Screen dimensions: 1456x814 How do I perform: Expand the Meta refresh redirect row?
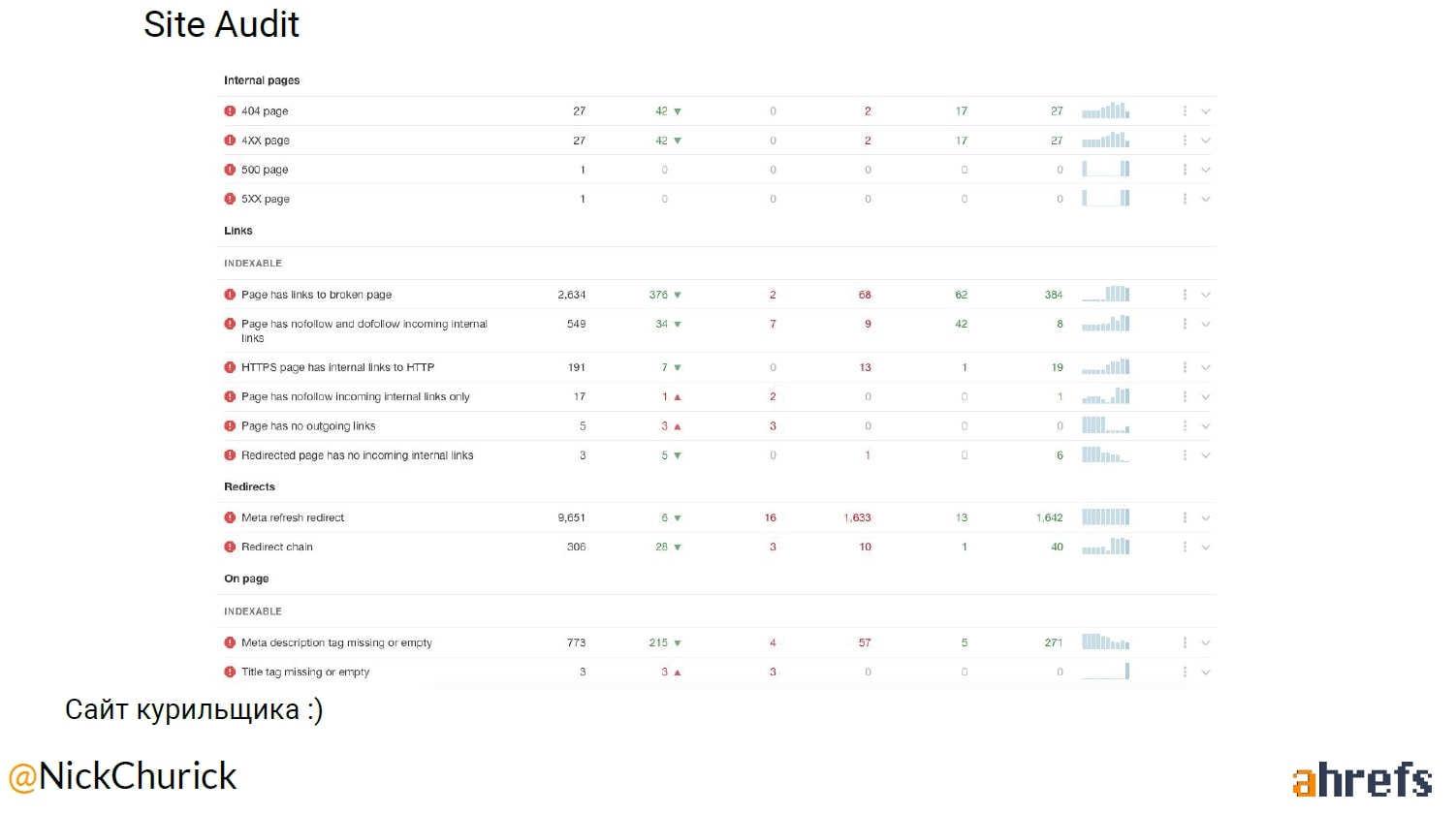click(1206, 517)
